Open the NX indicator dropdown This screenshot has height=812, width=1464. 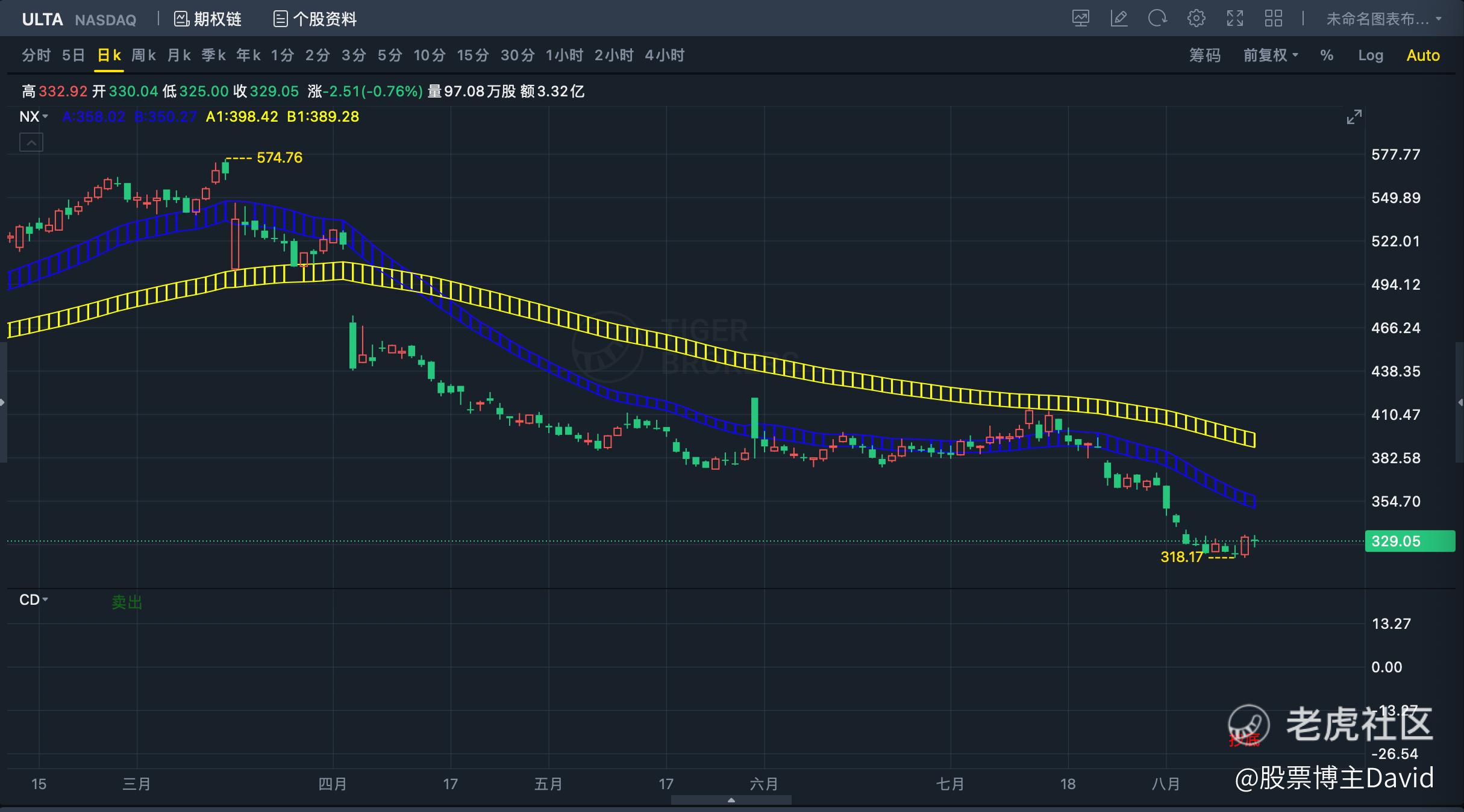[x=34, y=117]
